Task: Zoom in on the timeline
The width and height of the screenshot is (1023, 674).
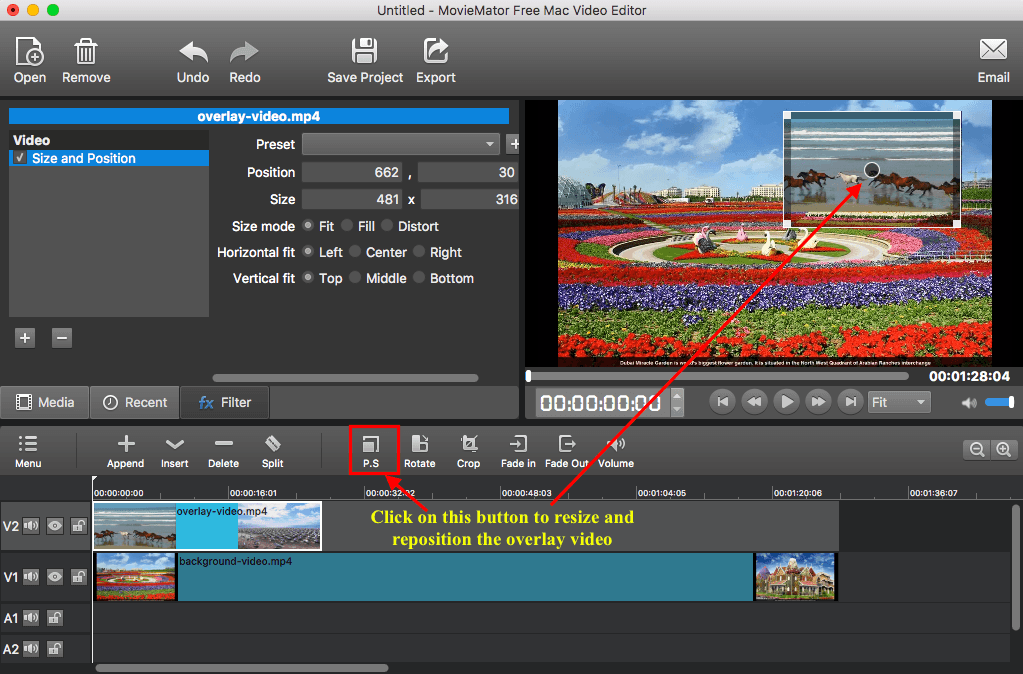Action: [x=1003, y=450]
